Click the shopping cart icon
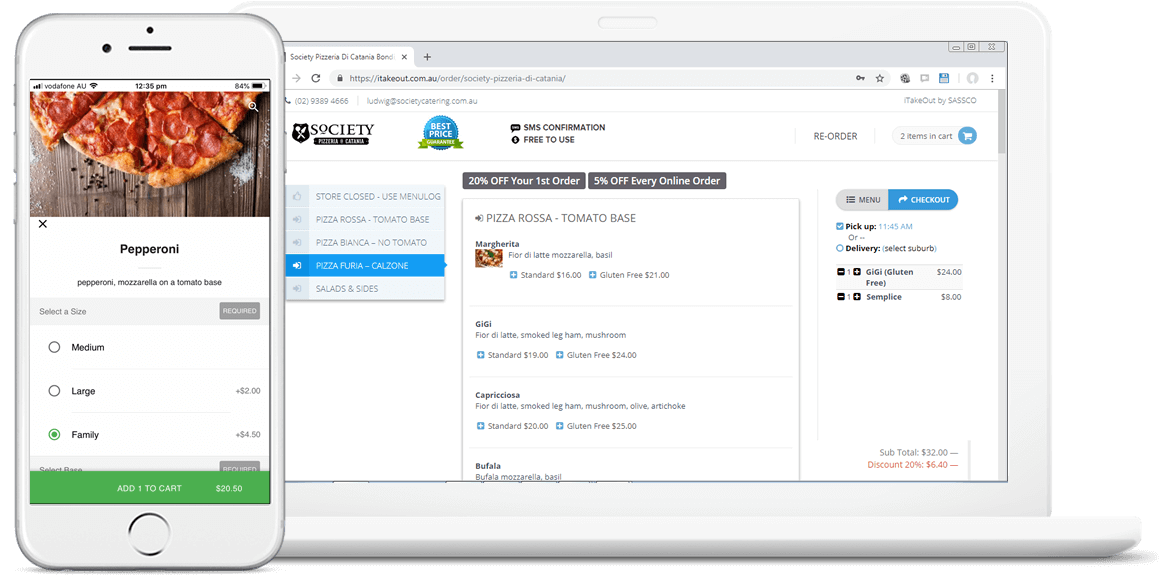This screenshot has height=586, width=1160. point(966,136)
